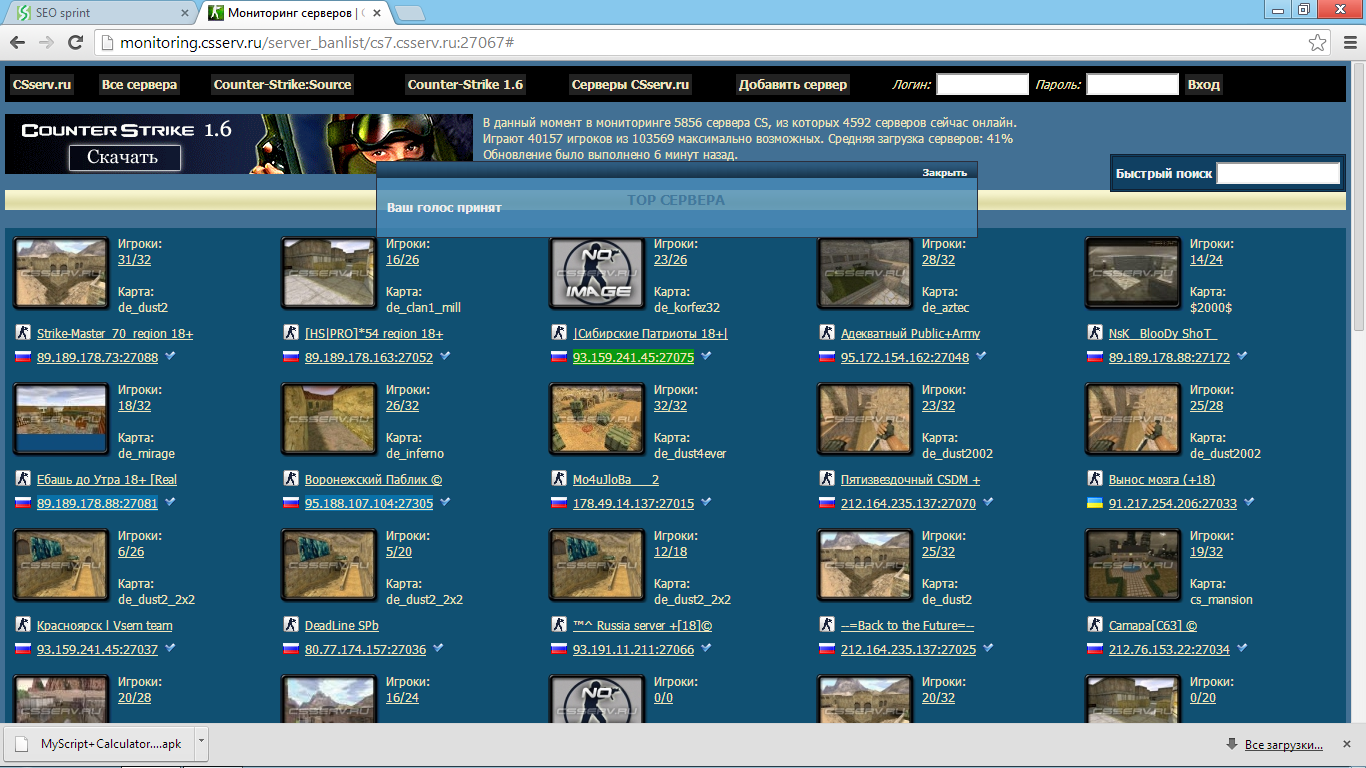Open de_aztec map thumbnail
This screenshot has width=1366, height=768.
[x=865, y=273]
